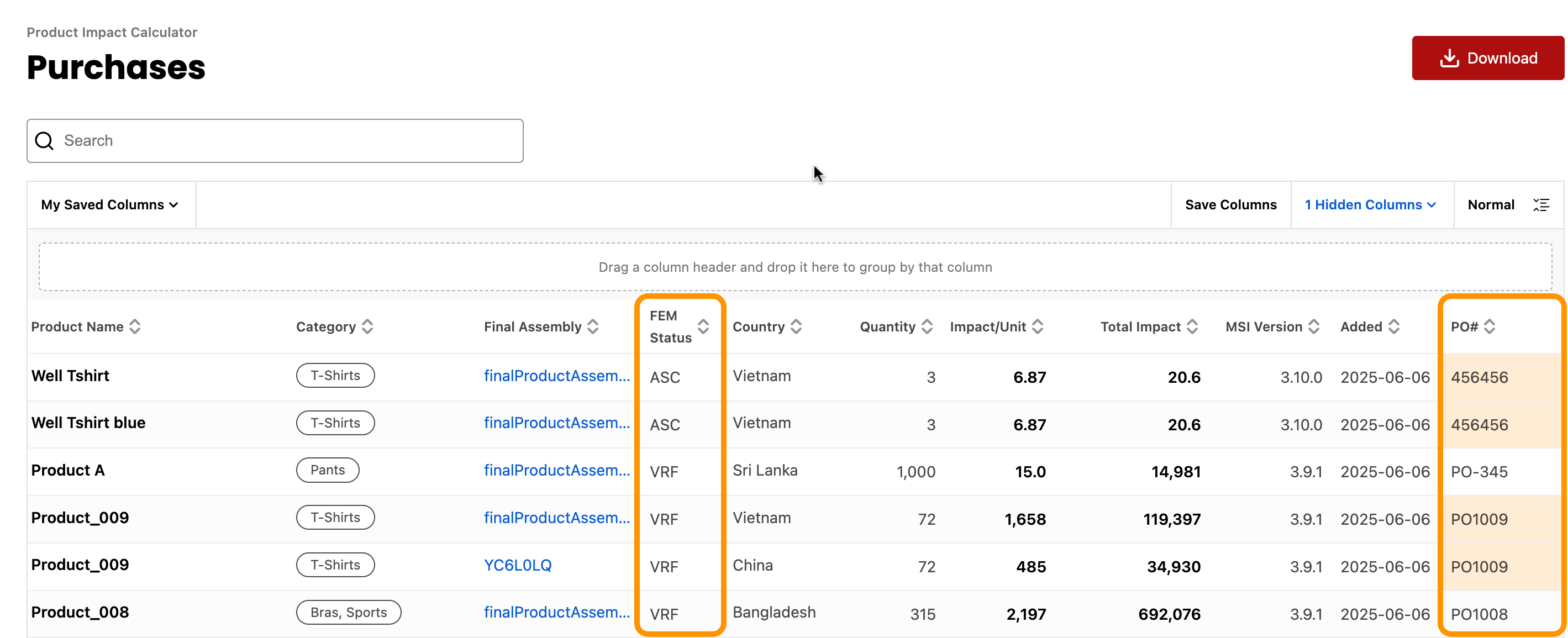Screen dimensions: 1568x638
Task: Sort by Category column arrows
Action: point(367,327)
